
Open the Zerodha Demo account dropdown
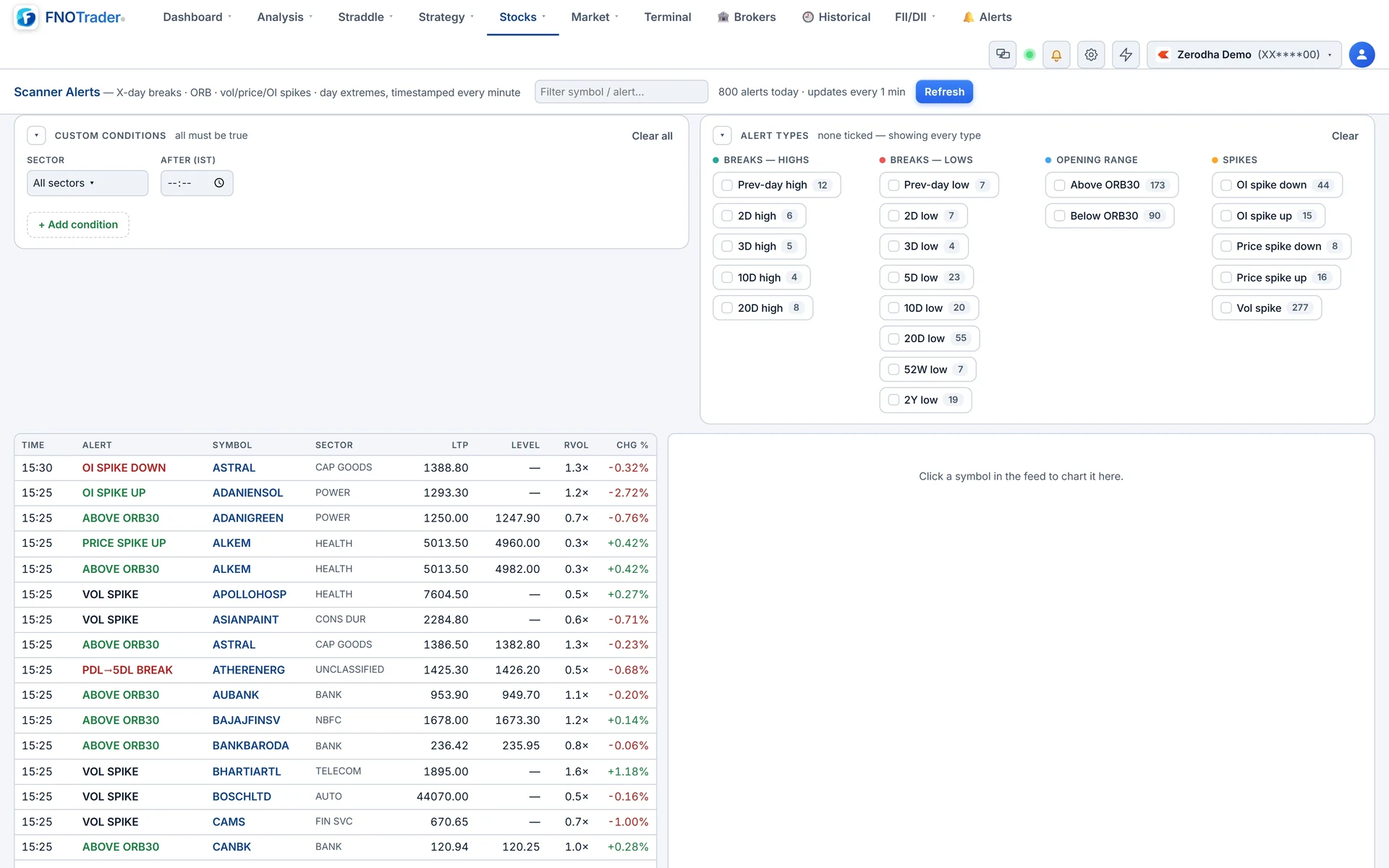point(1244,54)
